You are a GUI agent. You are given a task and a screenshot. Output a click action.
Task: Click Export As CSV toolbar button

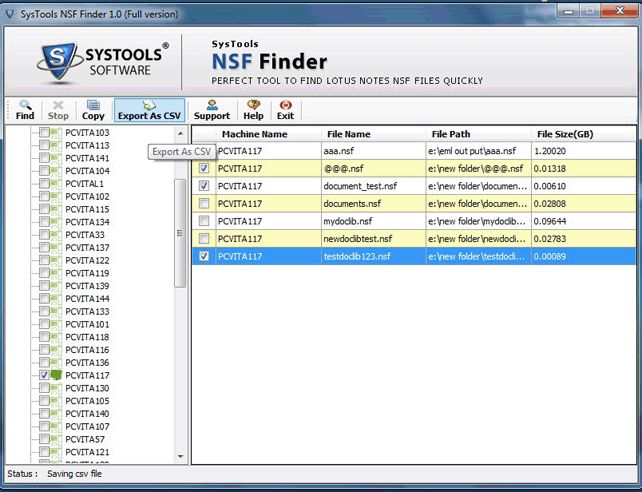coord(149,110)
